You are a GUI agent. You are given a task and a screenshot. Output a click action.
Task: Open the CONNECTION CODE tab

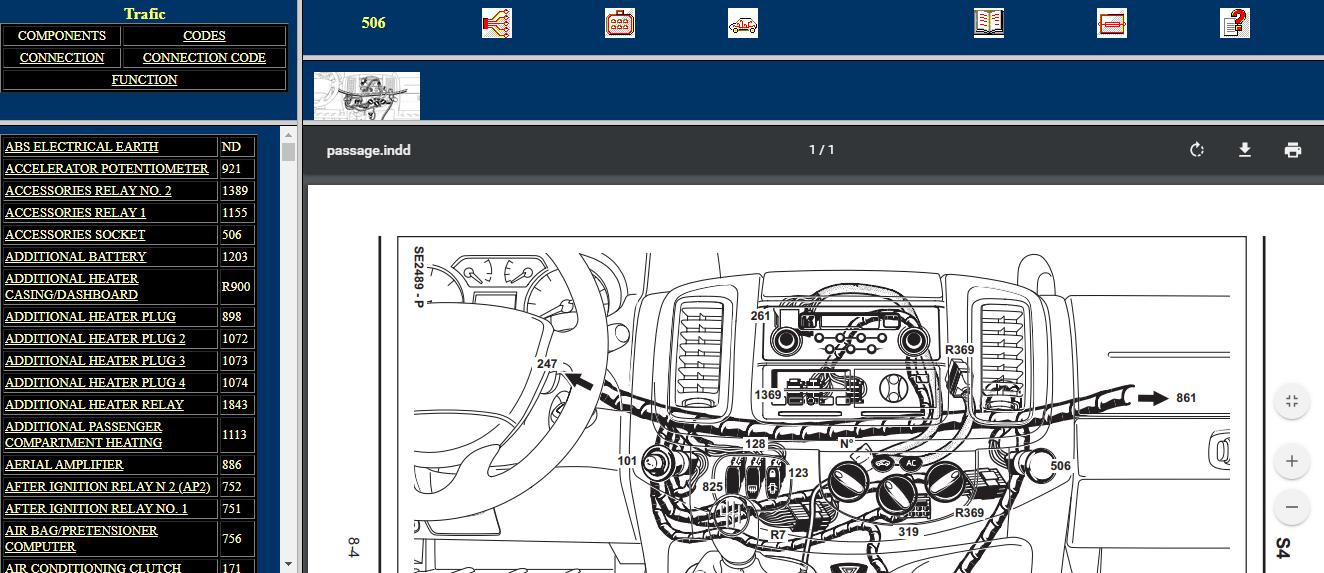coord(204,58)
